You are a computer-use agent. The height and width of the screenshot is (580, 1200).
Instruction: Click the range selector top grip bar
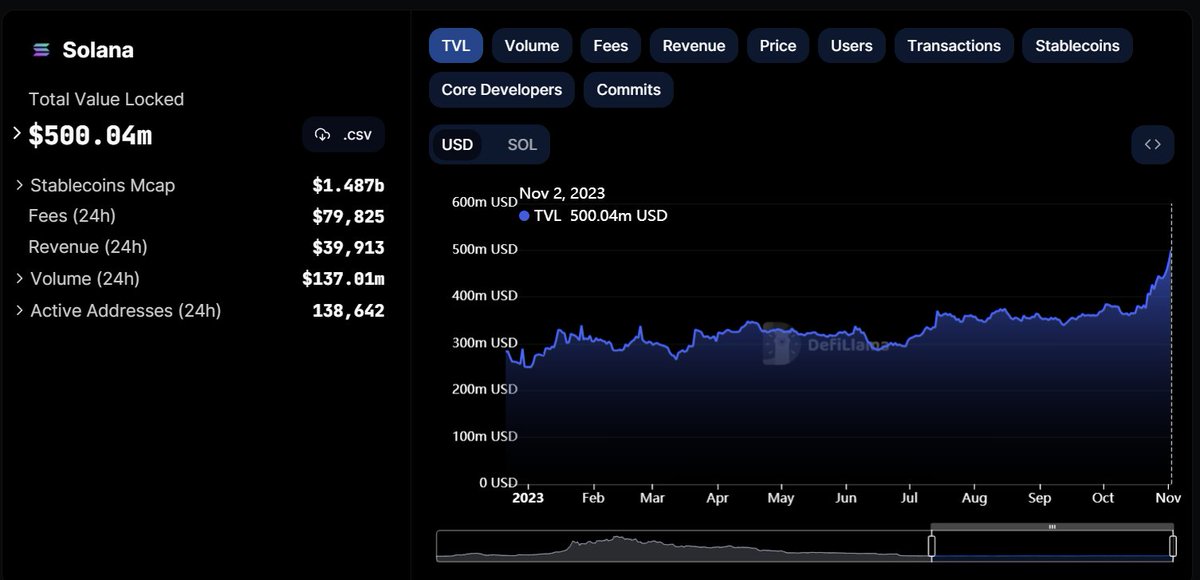pos(1052,527)
